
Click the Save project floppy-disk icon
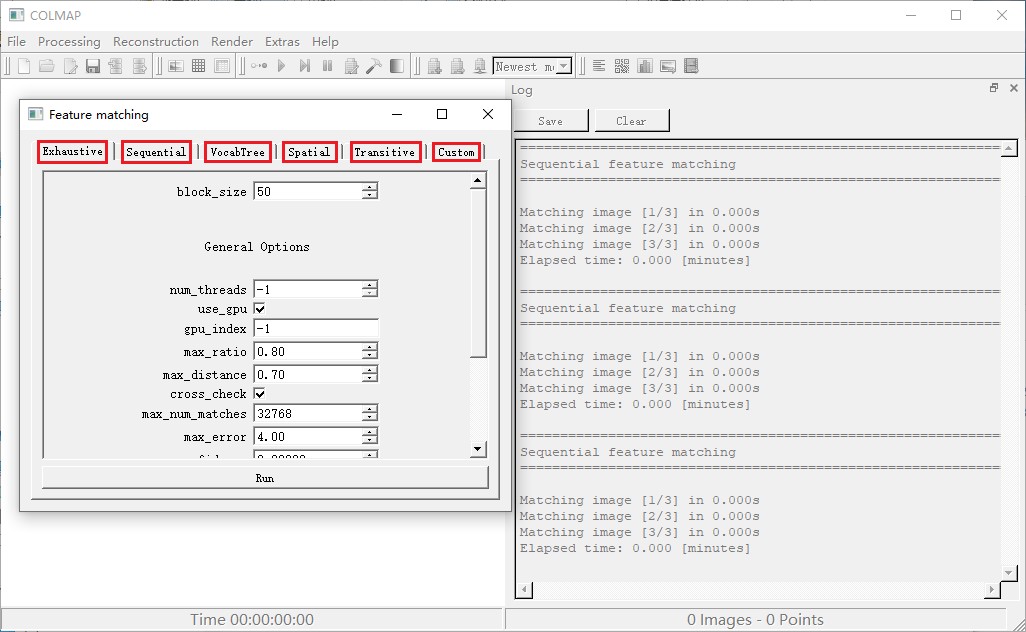click(93, 66)
